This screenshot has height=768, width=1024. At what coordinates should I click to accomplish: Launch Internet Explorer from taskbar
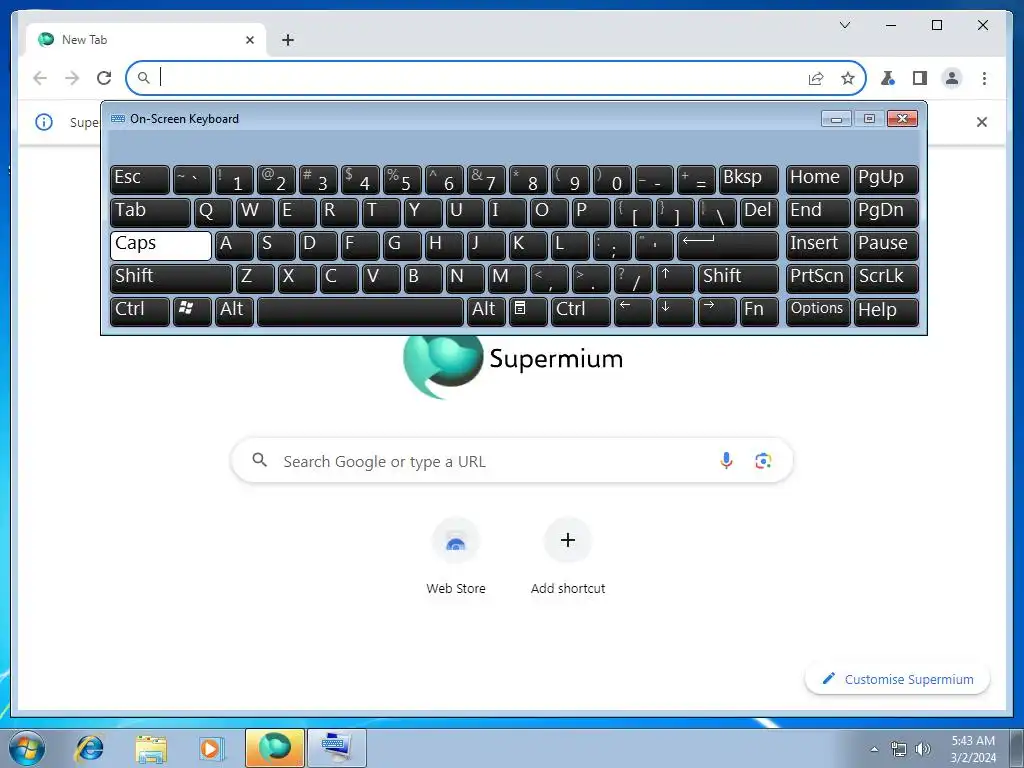[89, 748]
